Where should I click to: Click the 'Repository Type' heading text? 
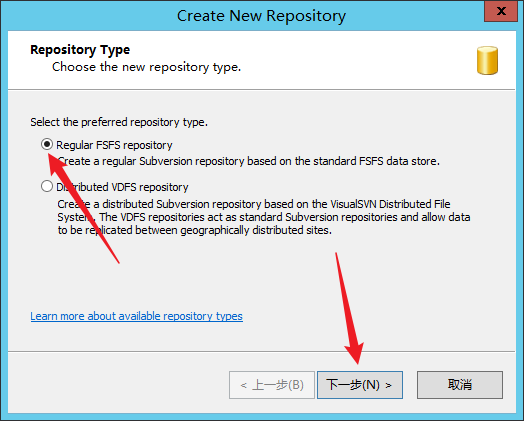point(80,50)
